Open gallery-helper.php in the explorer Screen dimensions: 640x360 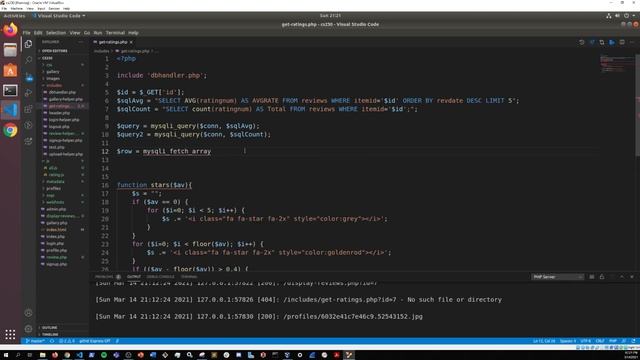click(65, 99)
